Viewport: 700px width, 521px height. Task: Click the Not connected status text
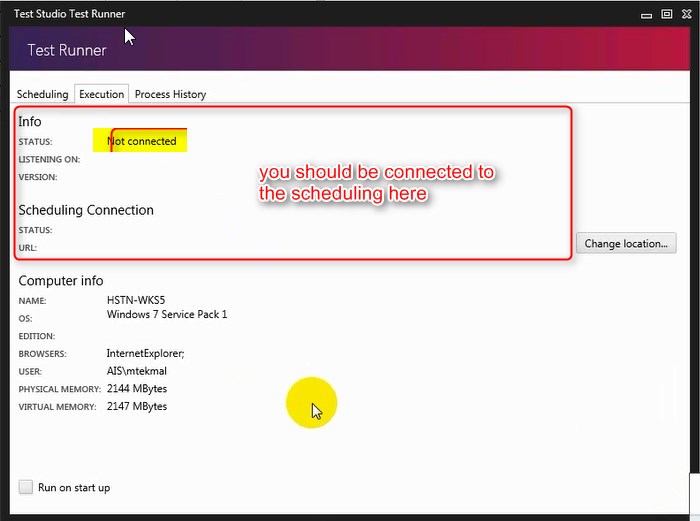click(x=142, y=141)
